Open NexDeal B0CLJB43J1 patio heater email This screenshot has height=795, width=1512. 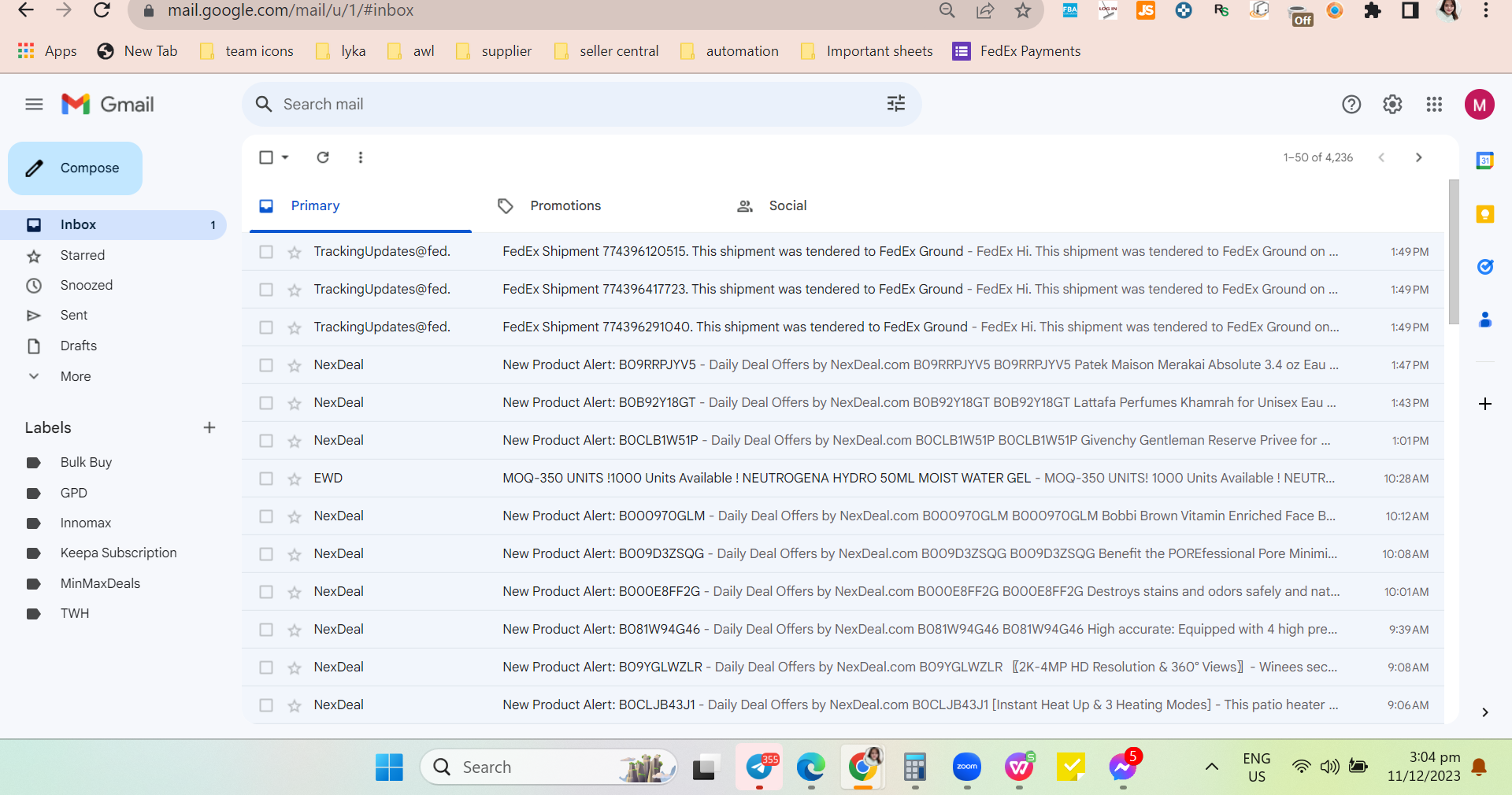[843, 704]
